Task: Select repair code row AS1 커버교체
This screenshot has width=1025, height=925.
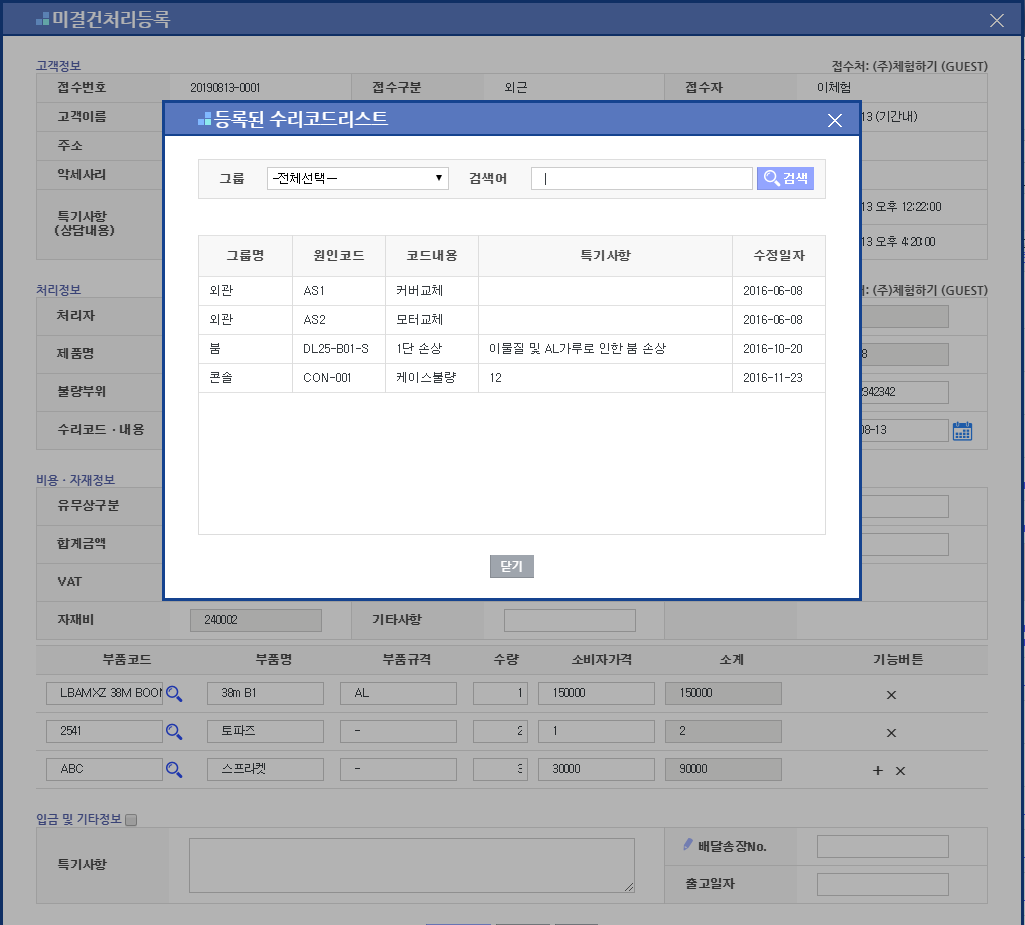Action: pos(511,291)
